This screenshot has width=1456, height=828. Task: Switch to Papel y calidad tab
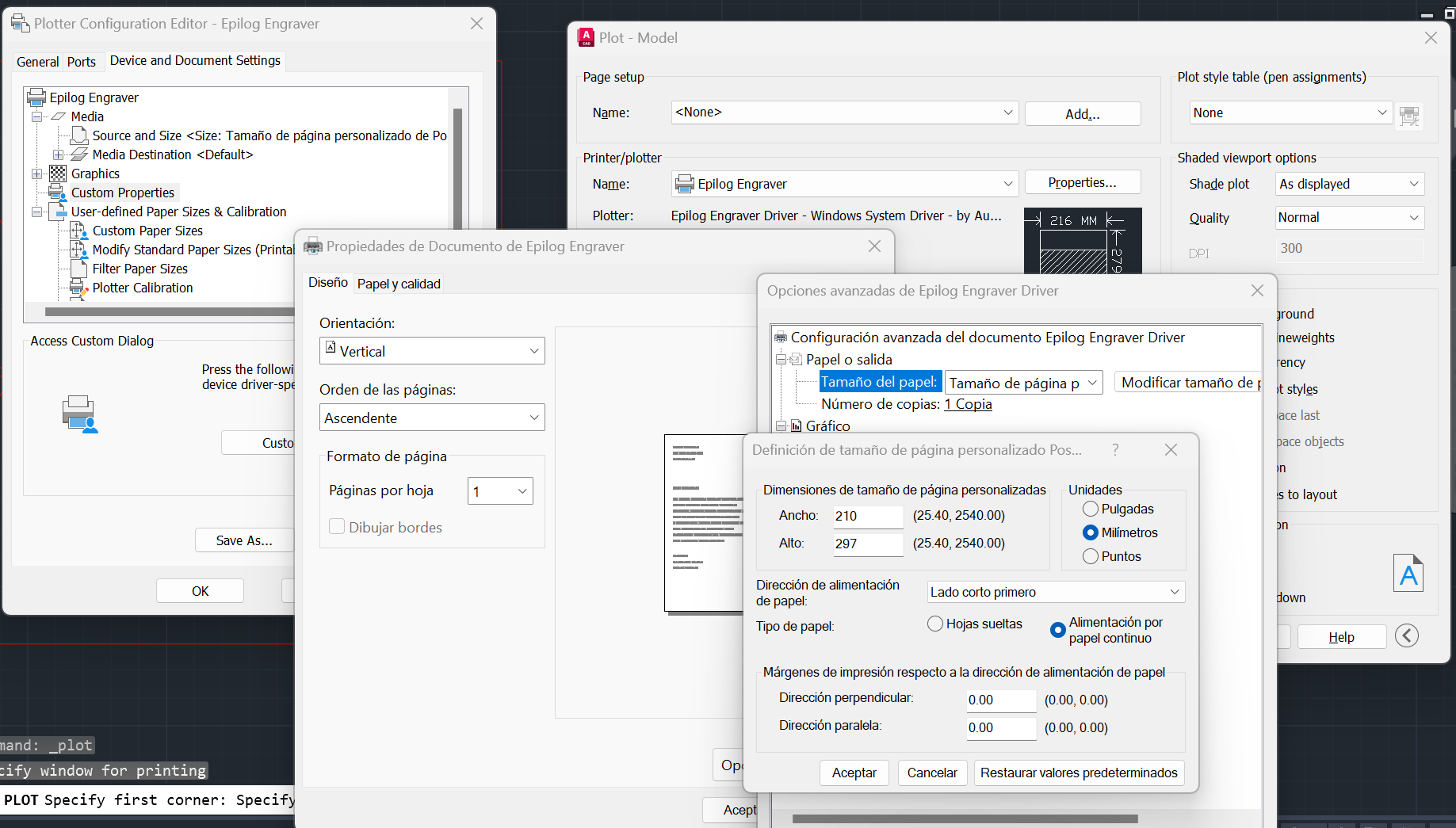(x=399, y=284)
